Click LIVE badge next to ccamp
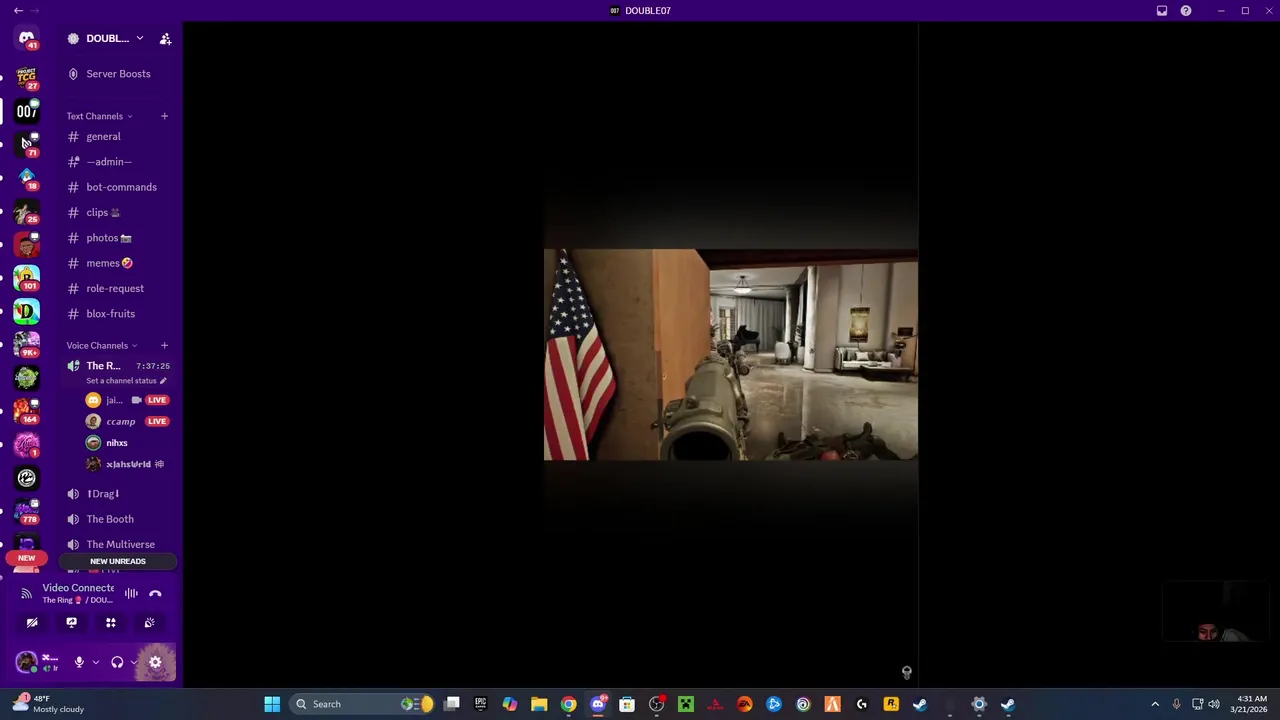Screen dimensions: 1280x720 click(x=157, y=422)
